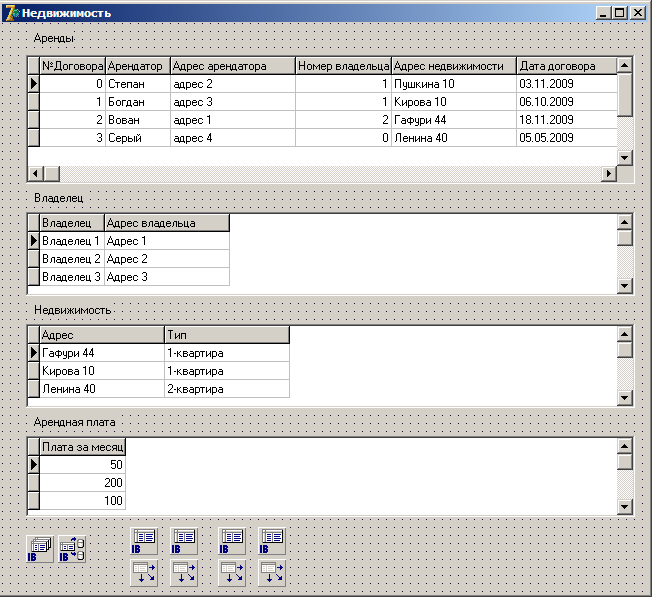Click the Адрес недвижимости column header
The height and width of the screenshot is (597, 652).
(454, 66)
